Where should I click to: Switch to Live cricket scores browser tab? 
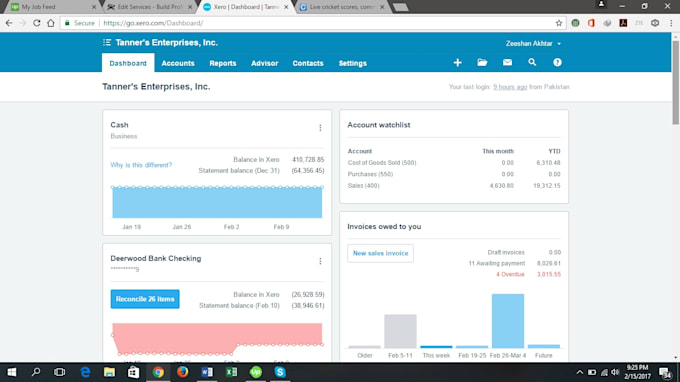point(343,7)
